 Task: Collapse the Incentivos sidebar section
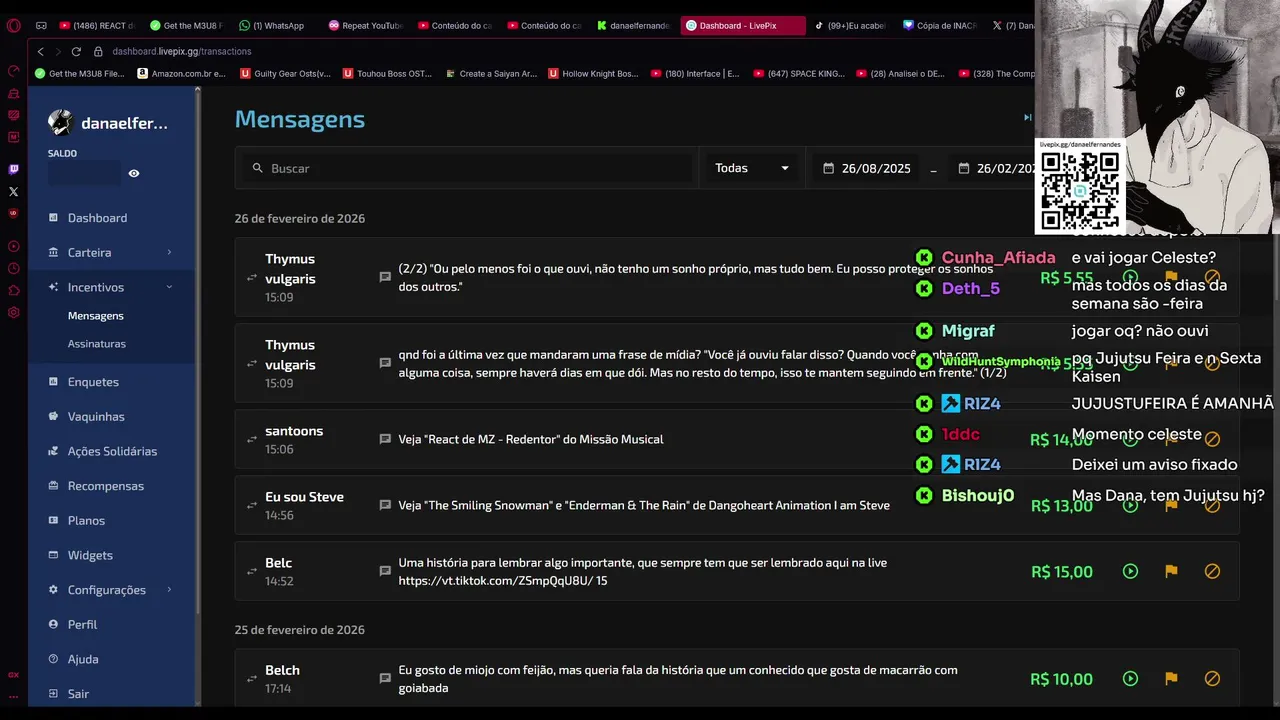[x=110, y=288]
